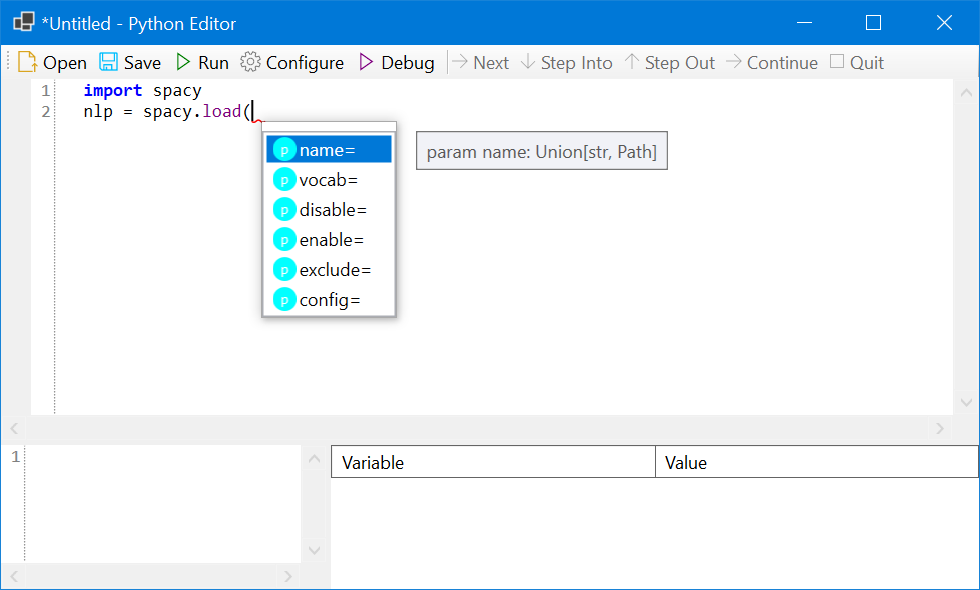Click the green Run play icon
The width and height of the screenshot is (980, 590).
click(182, 62)
